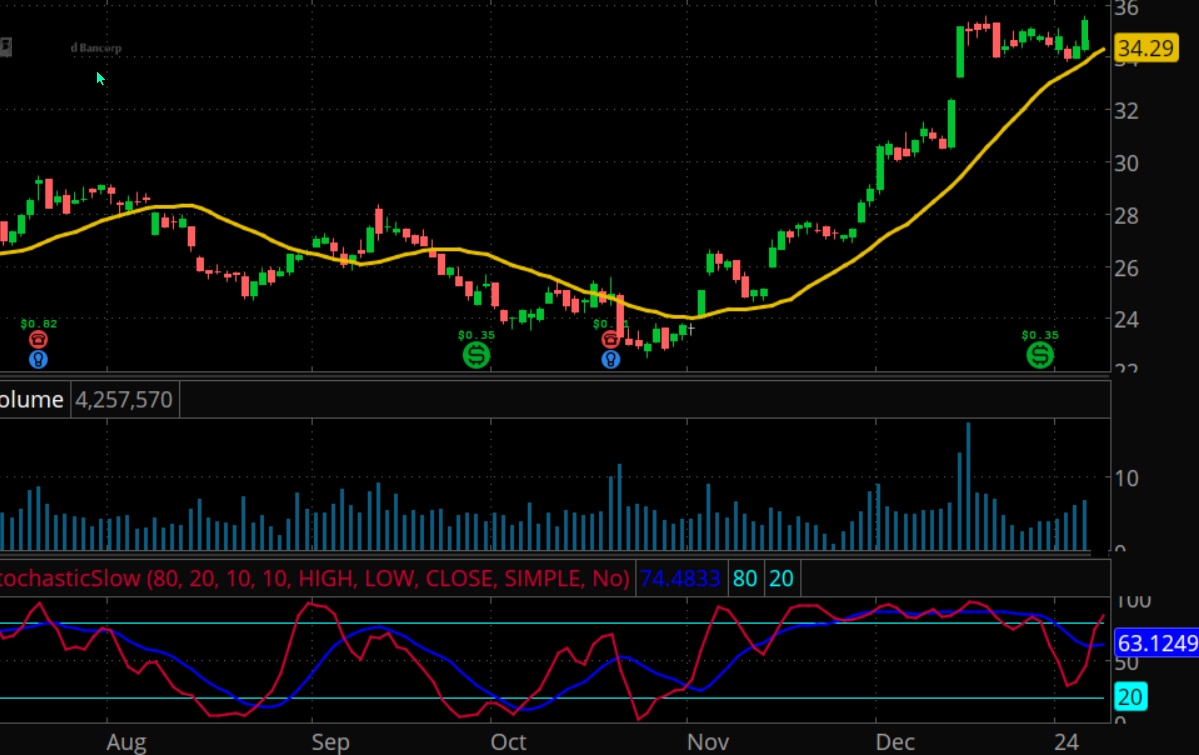
Task: Click the cyan 80 overbought readout
Action: (x=744, y=578)
